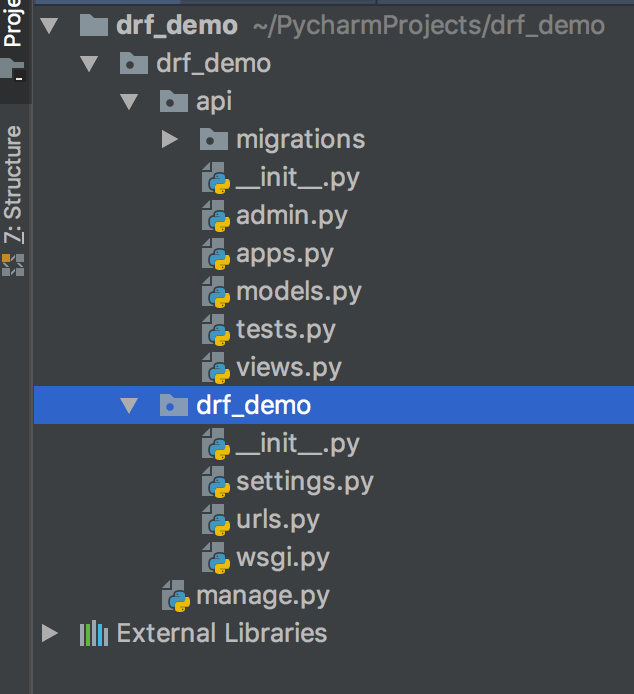This screenshot has width=634, height=694.
Task: Select apps.py file name
Action: click(285, 254)
